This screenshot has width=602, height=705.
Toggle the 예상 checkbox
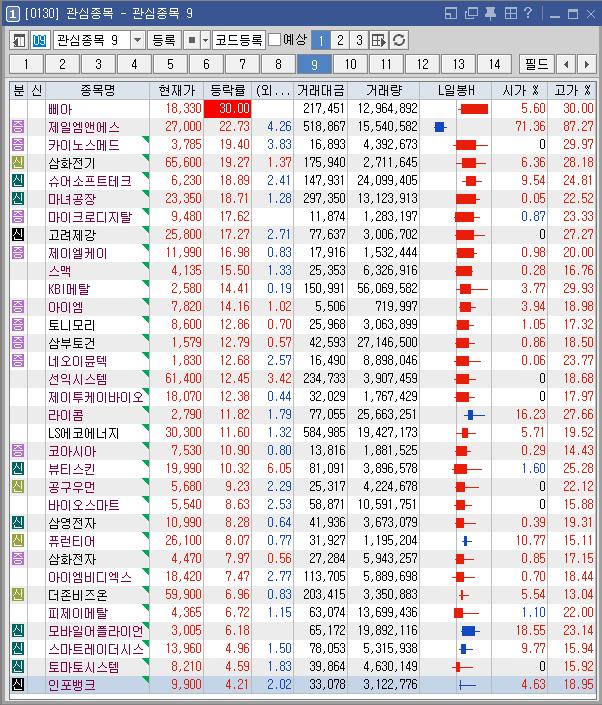pyautogui.click(x=274, y=40)
